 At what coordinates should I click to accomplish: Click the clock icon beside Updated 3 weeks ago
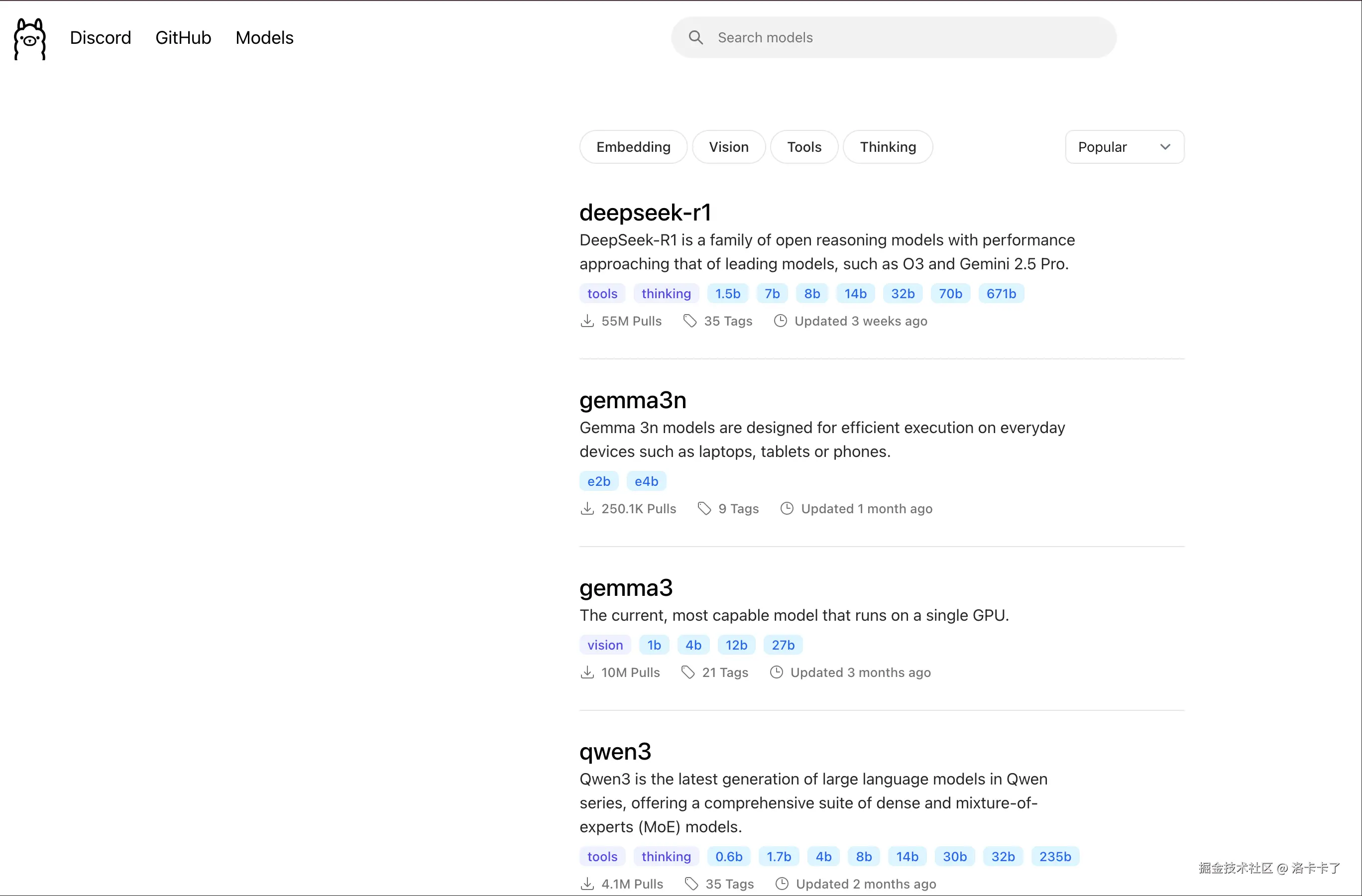[x=780, y=321]
